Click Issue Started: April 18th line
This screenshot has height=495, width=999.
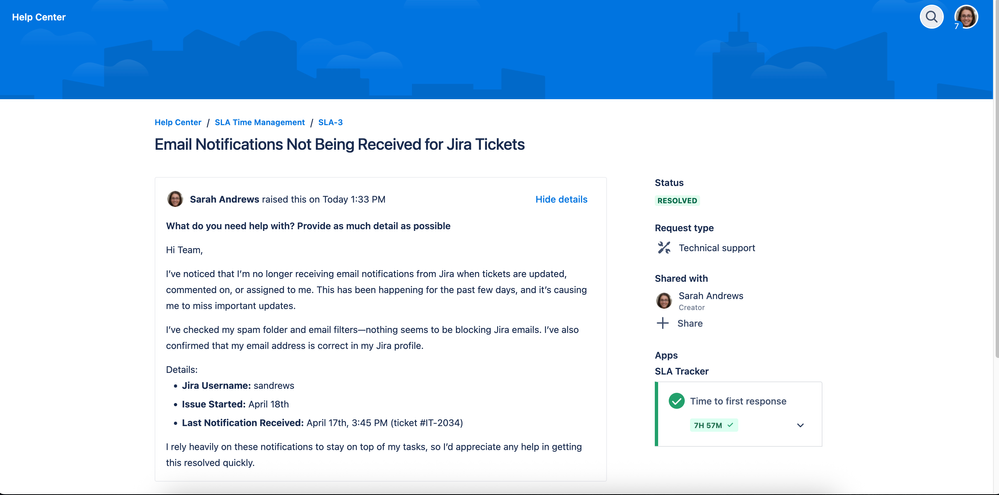pos(235,404)
